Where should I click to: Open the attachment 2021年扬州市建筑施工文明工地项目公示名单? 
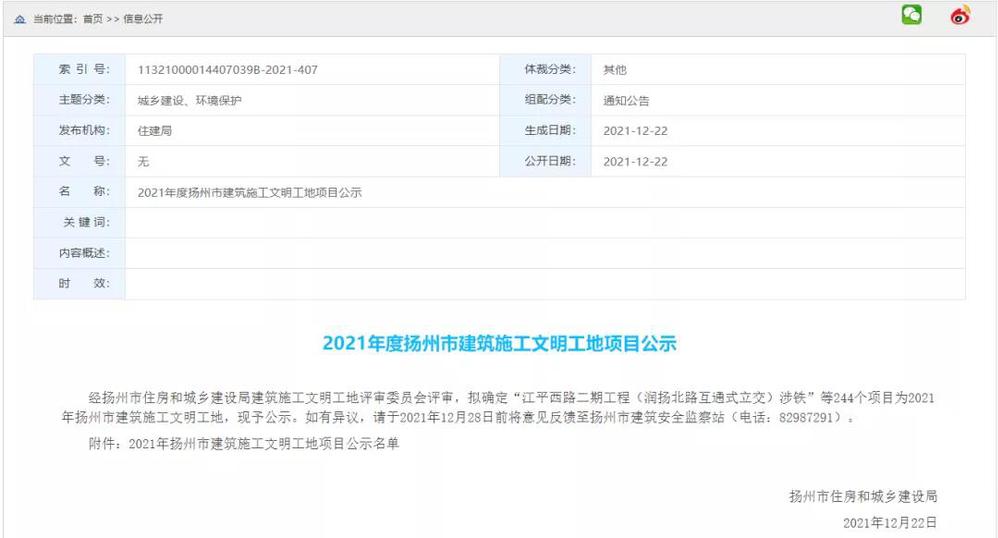[264, 444]
